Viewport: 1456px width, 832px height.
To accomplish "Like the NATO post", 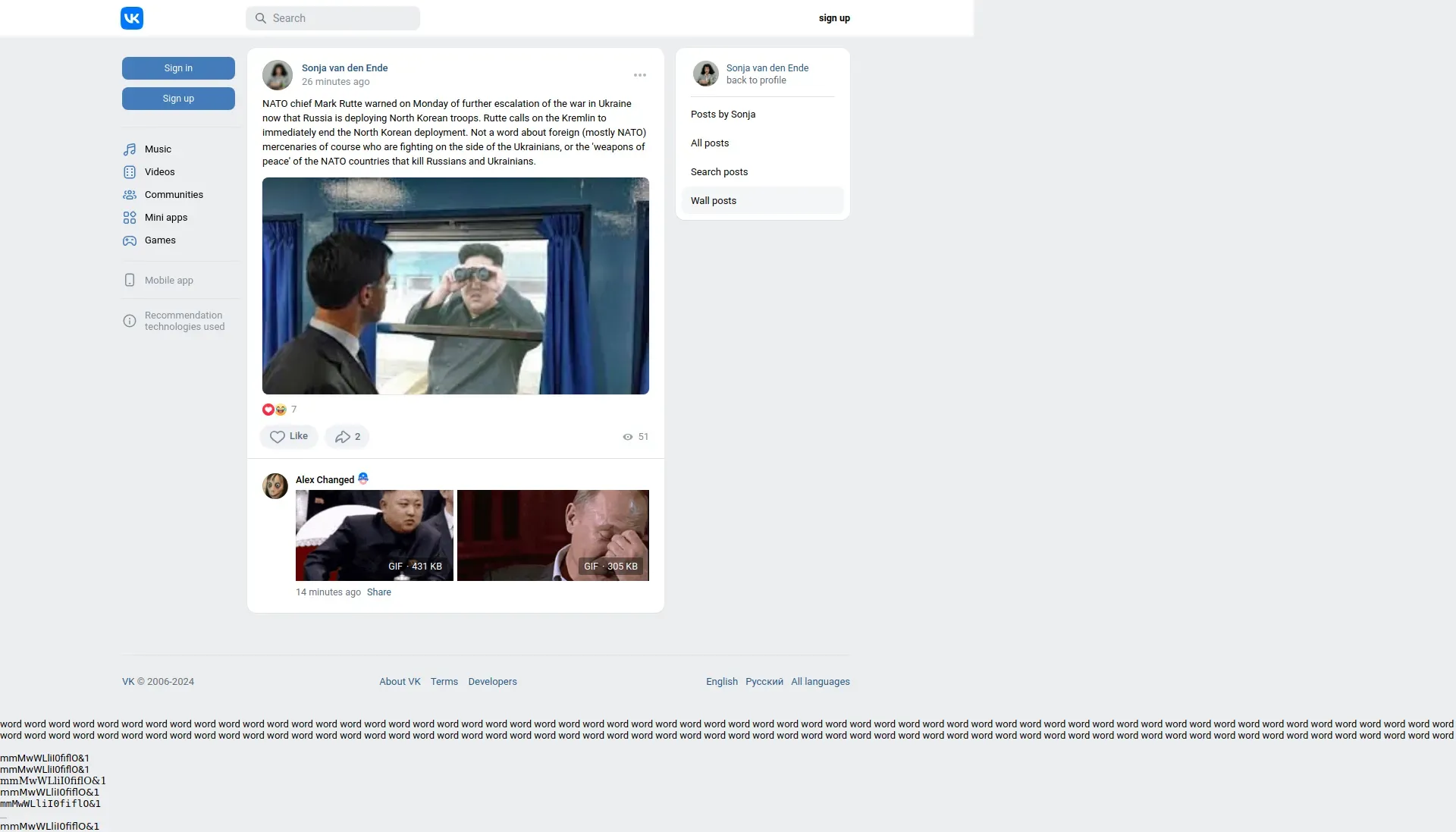I will [289, 437].
